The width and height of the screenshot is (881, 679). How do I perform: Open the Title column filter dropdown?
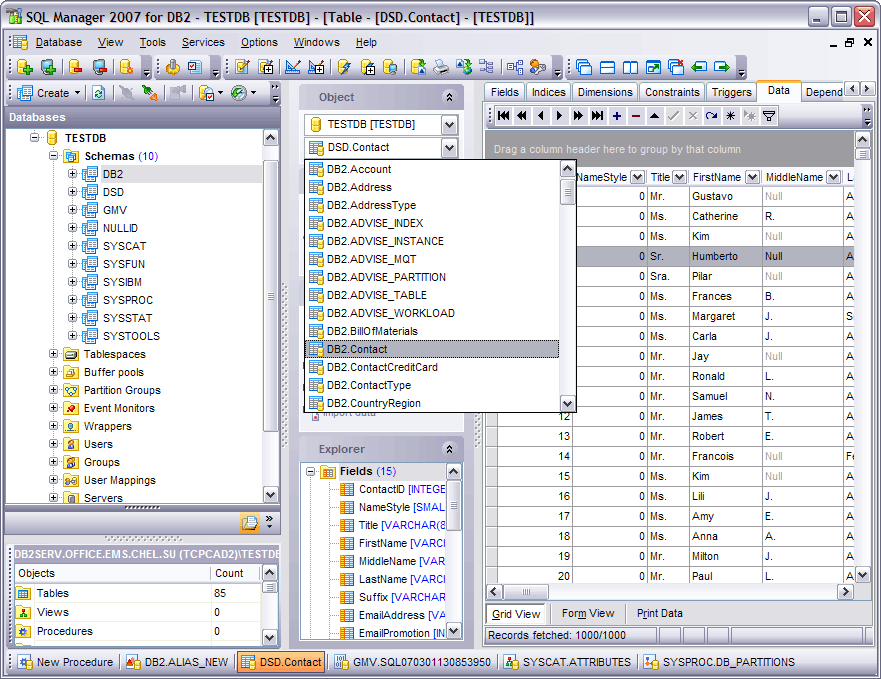pyautogui.click(x=679, y=177)
